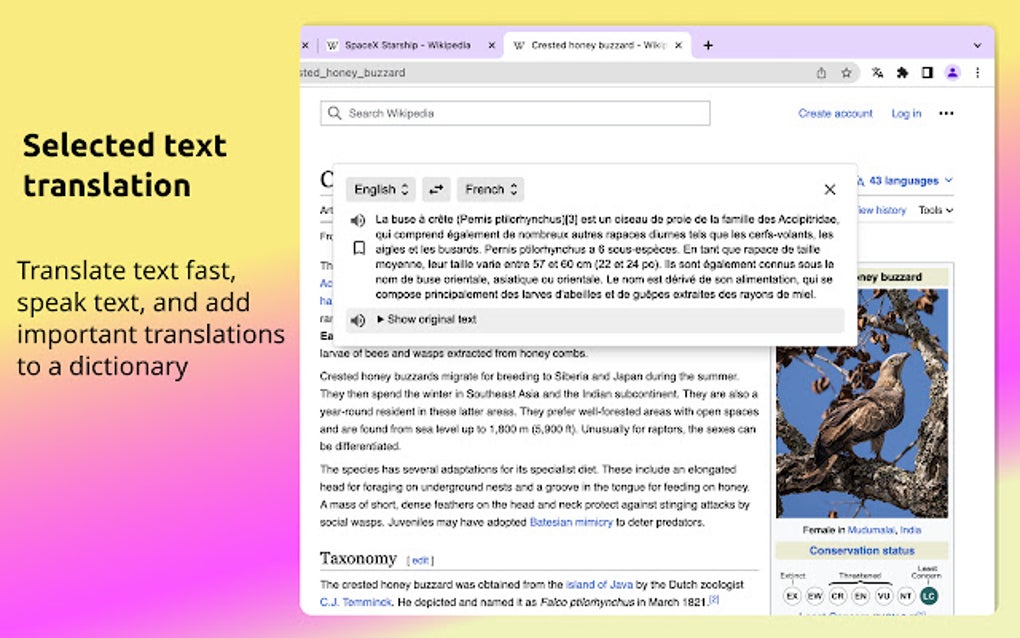
Task: Swap translation languages with arrows icon
Action: coord(435,189)
